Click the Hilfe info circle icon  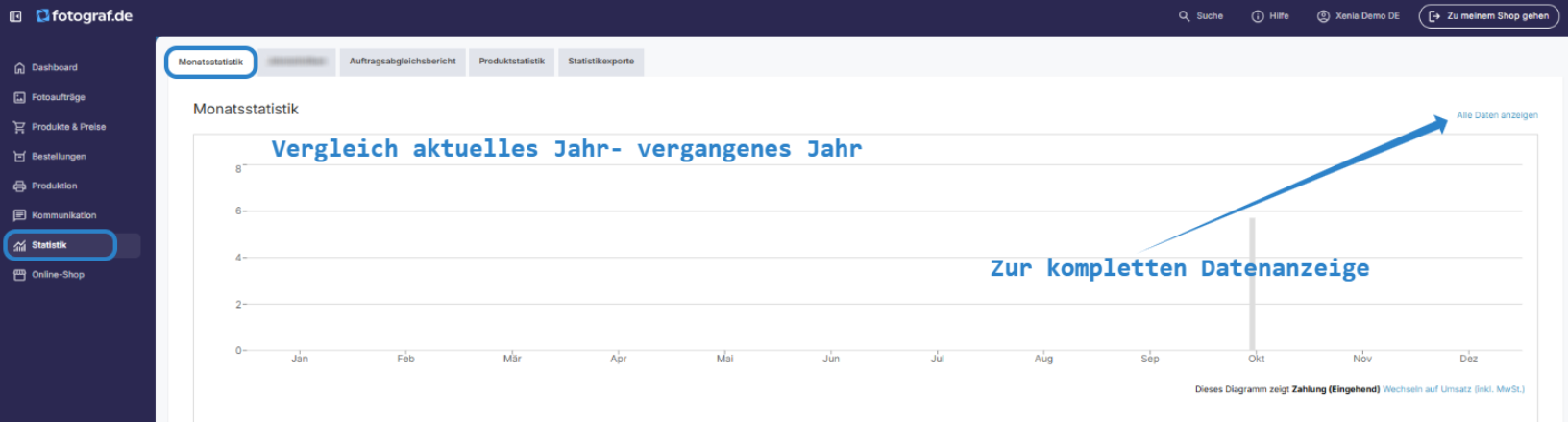click(x=1258, y=16)
